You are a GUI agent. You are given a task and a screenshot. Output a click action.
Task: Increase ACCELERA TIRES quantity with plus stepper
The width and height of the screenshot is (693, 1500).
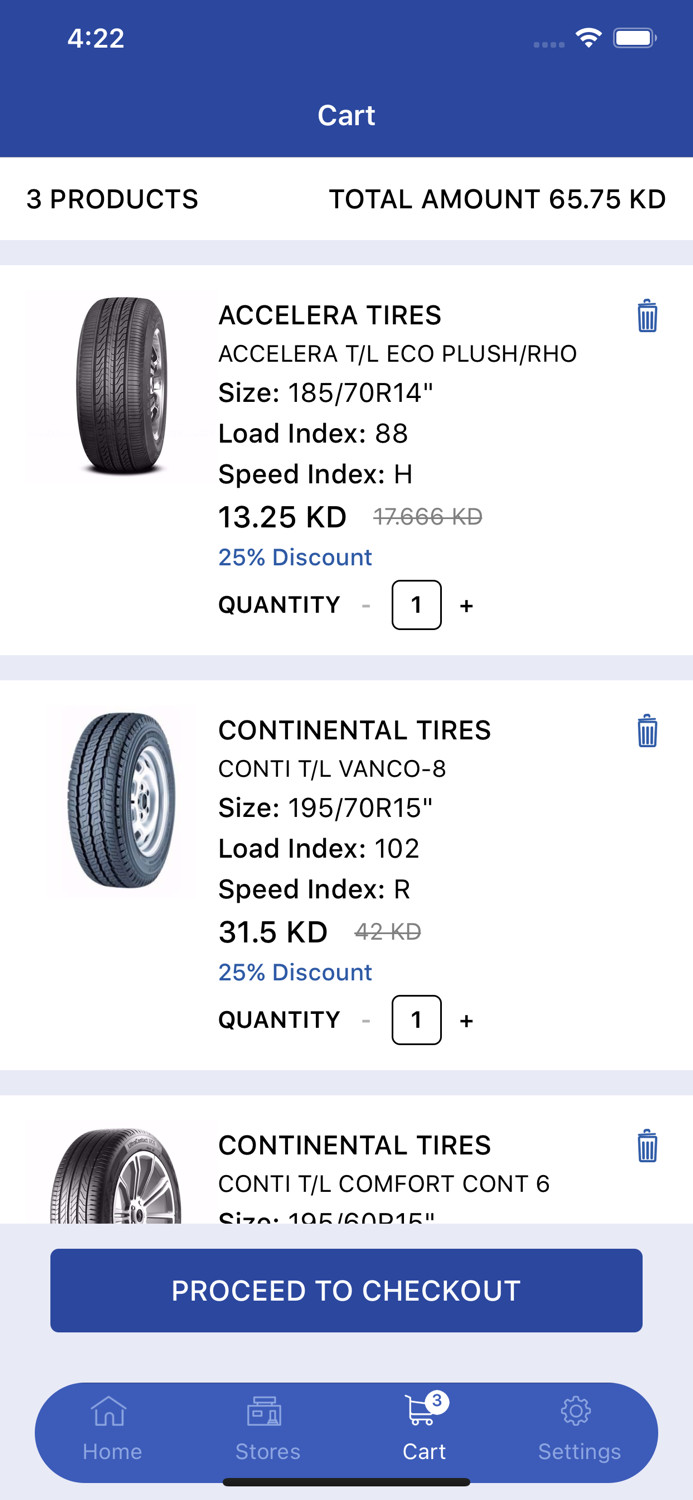pos(466,605)
